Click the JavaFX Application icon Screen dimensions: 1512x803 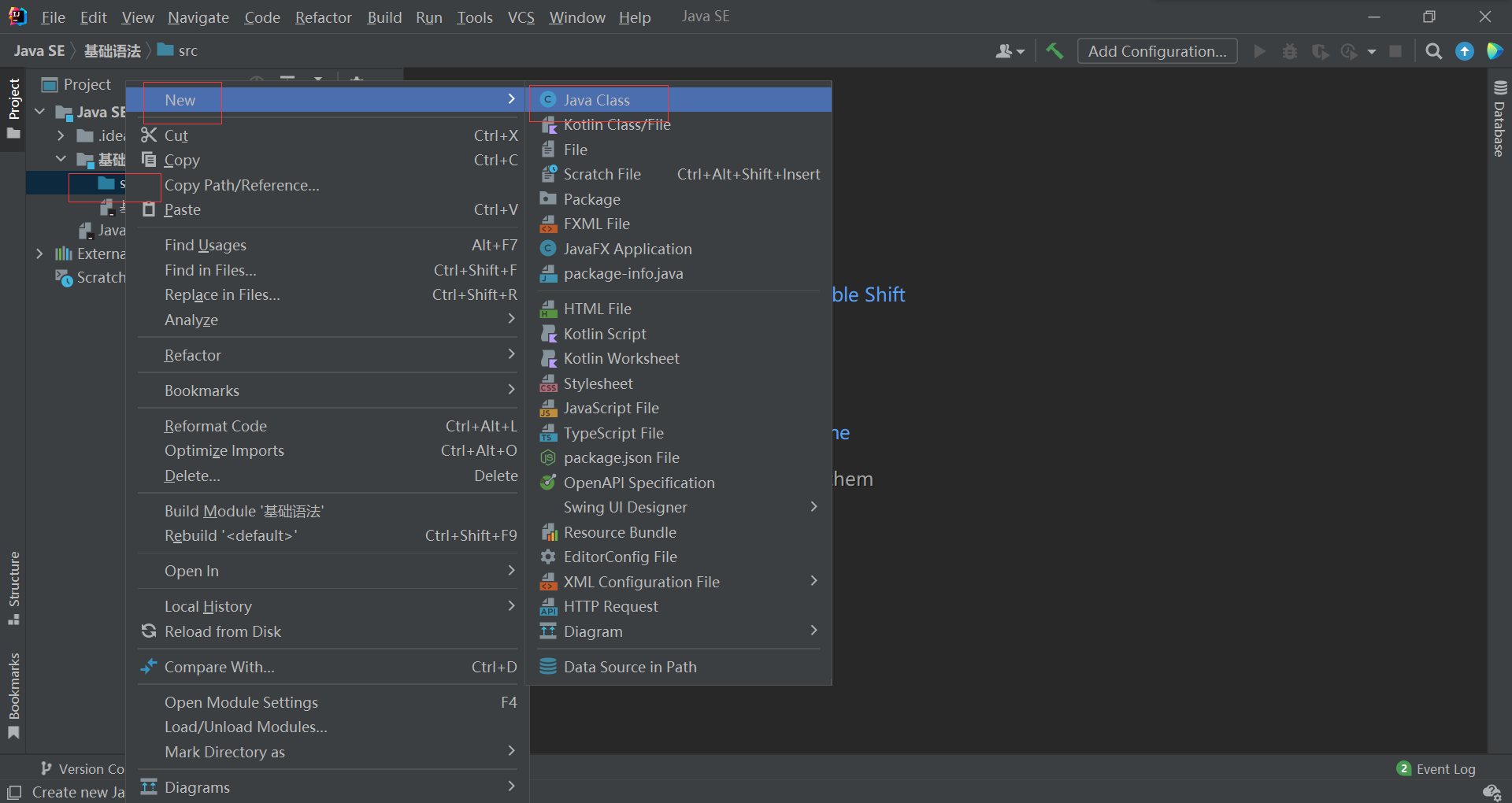549,249
